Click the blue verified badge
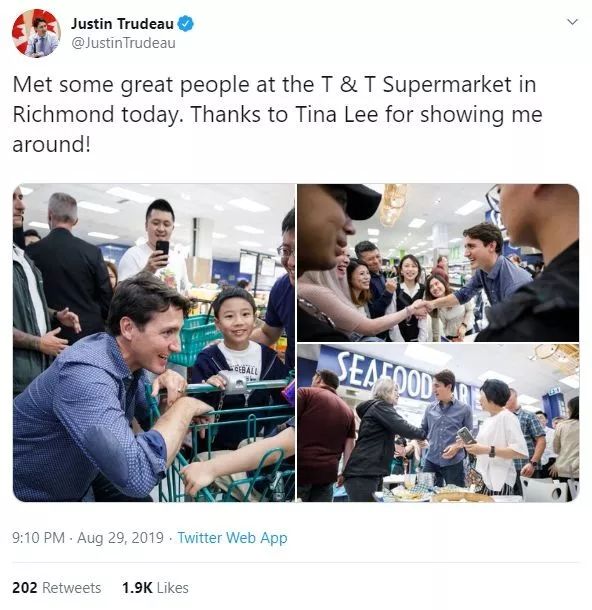The height and width of the screenshot is (610, 592). click(x=186, y=24)
